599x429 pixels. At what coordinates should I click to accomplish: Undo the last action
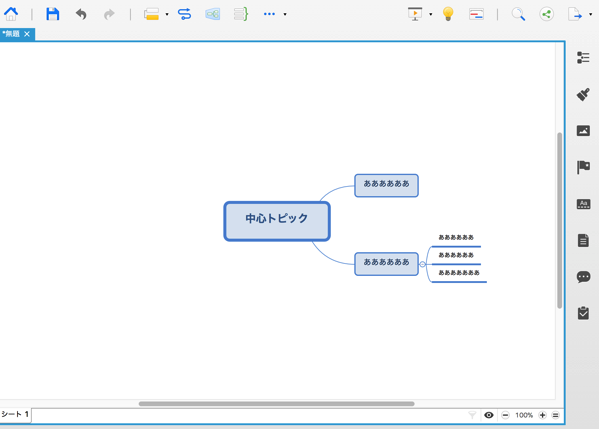click(81, 15)
